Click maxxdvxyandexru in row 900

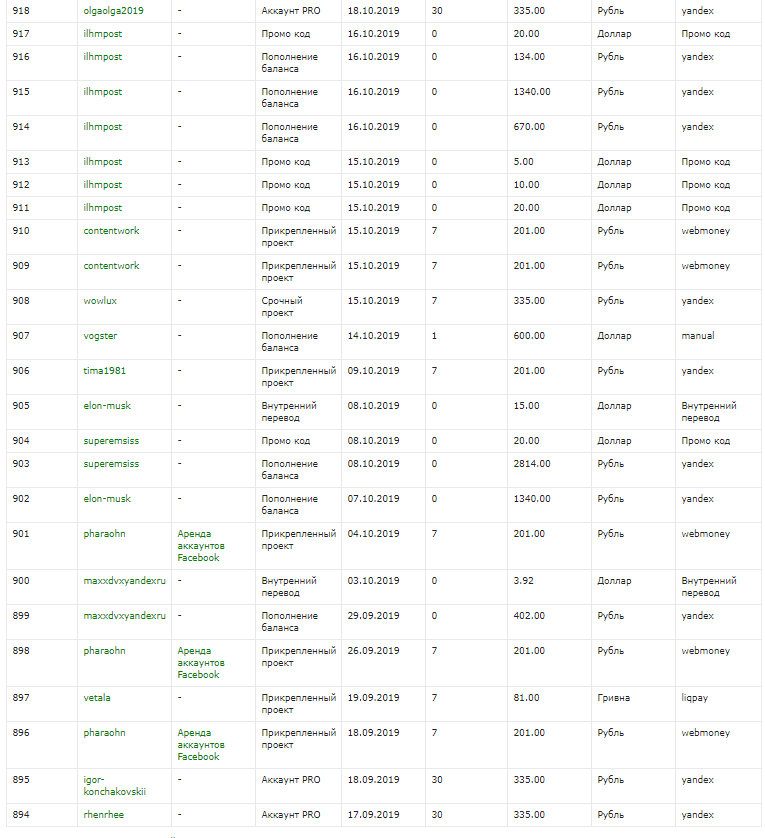(124, 581)
